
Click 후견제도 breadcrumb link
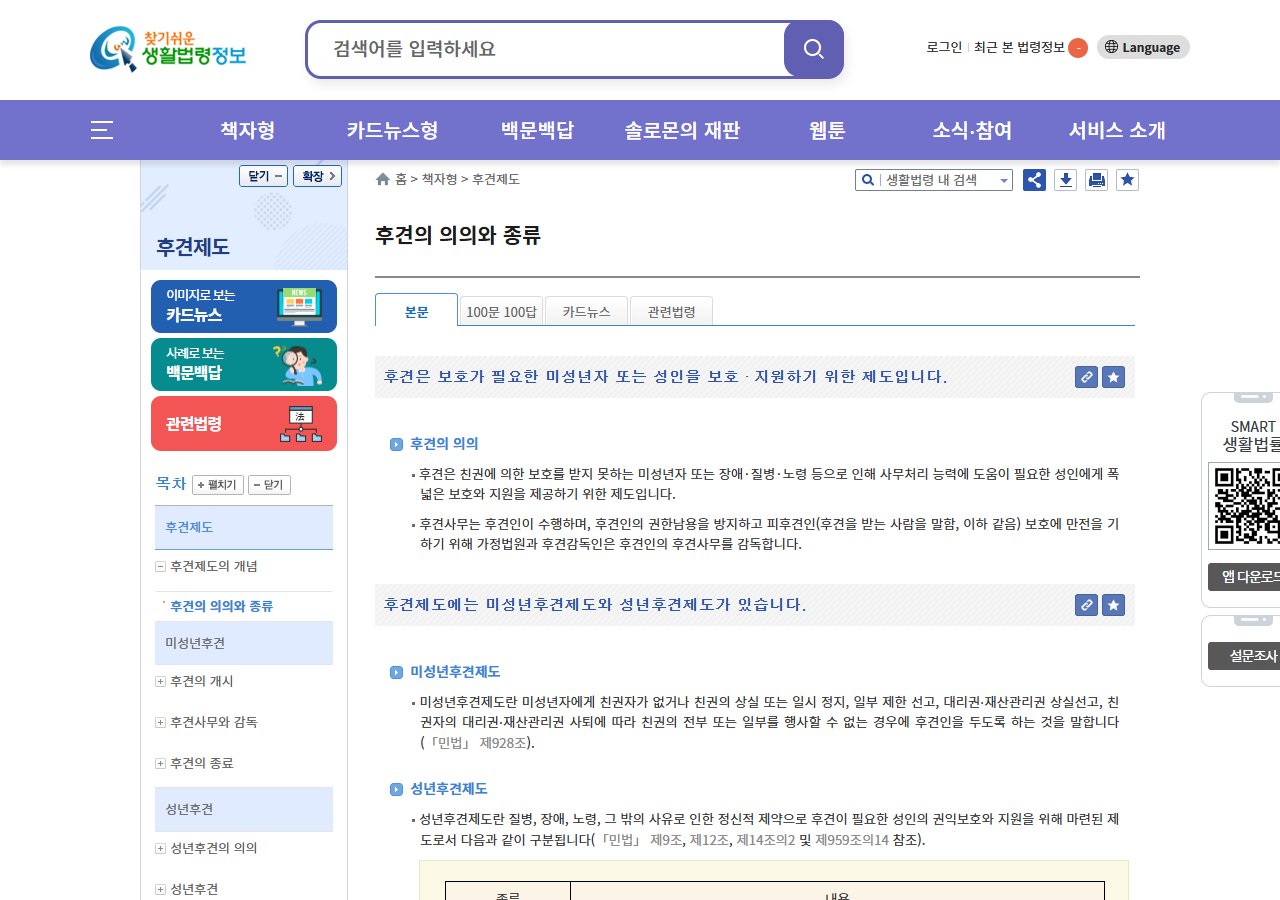(x=496, y=179)
